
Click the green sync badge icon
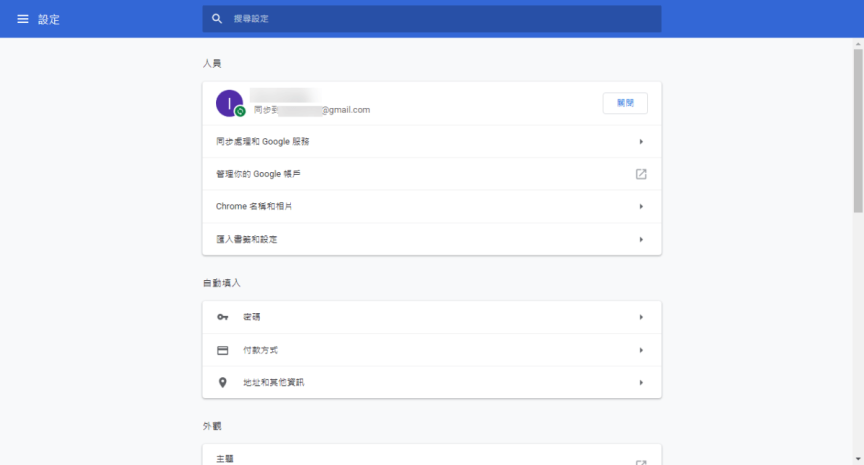click(x=240, y=111)
